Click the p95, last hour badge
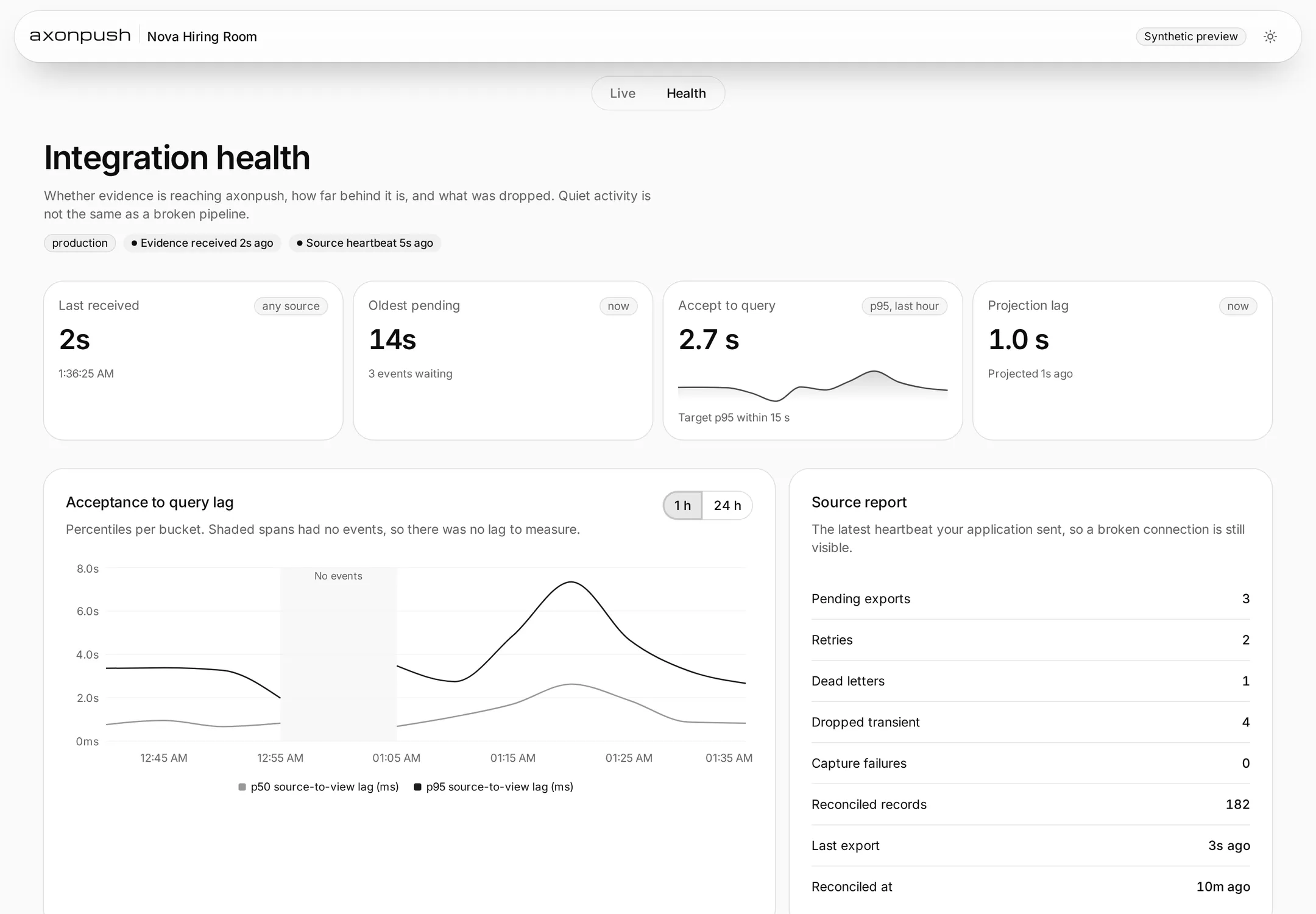Viewport: 1316px width, 914px height. (904, 306)
